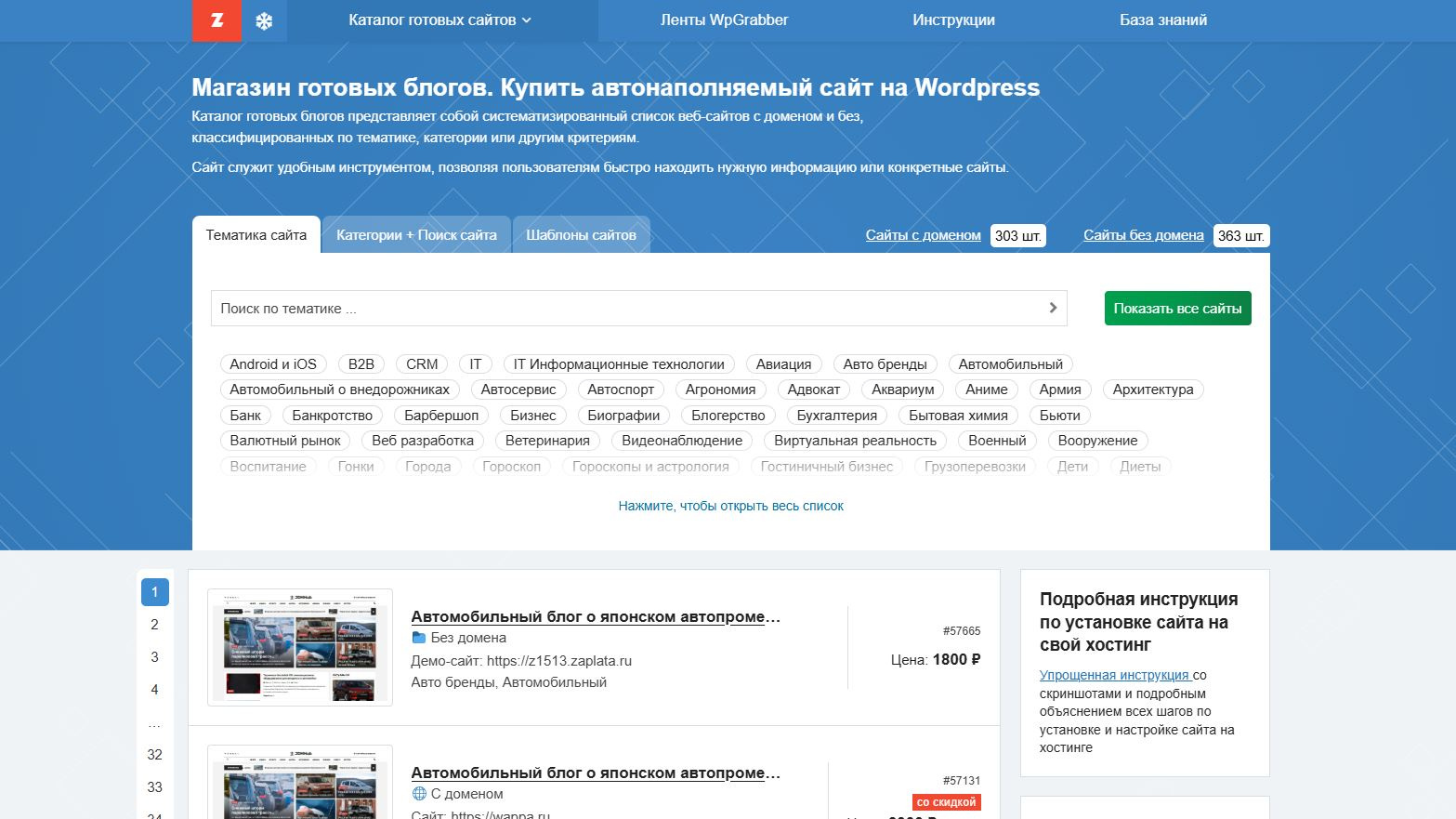1456x819 pixels.
Task: Go to page 32 of results
Action: click(155, 755)
